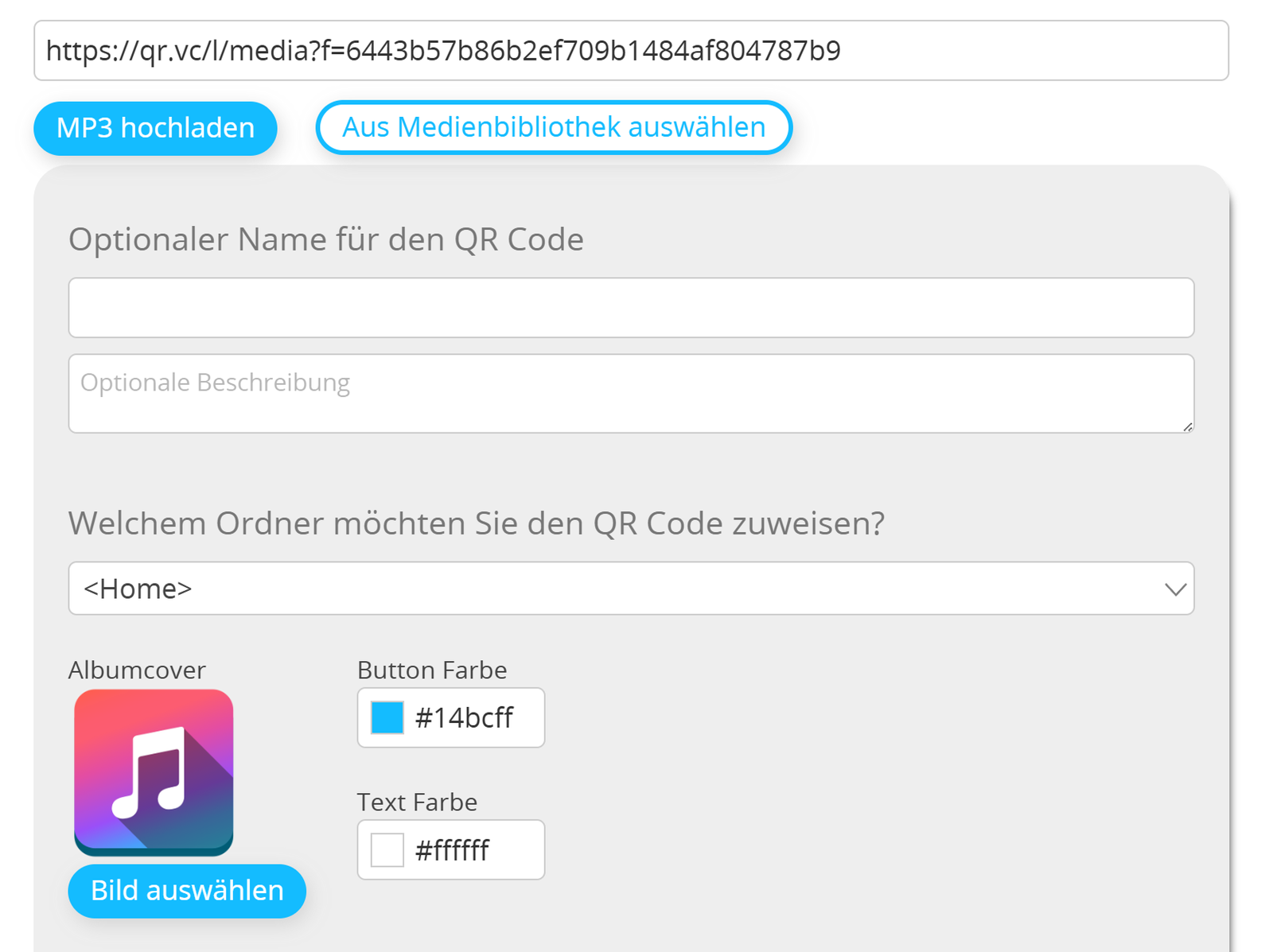Click the Albumcover thumbnail preview
This screenshot has width=1273, height=952.
(x=153, y=771)
